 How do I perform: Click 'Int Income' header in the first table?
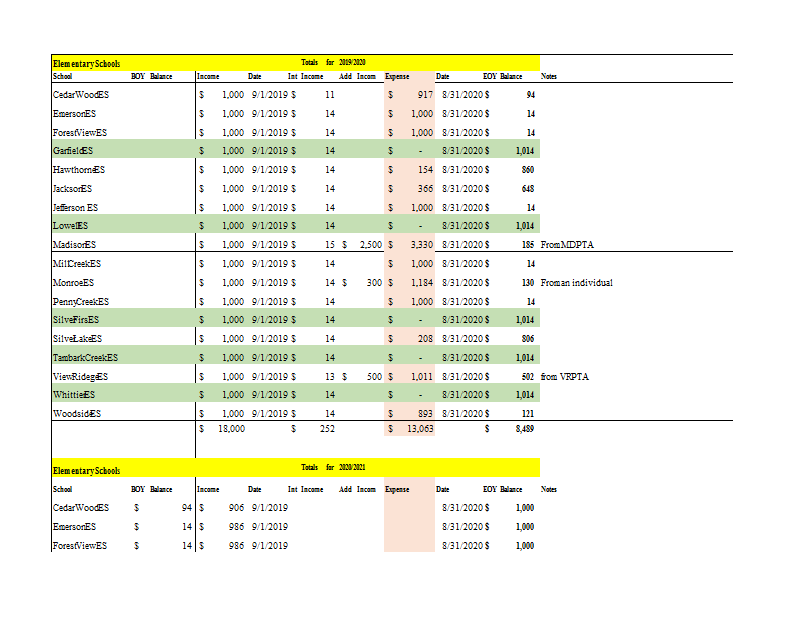coord(305,77)
